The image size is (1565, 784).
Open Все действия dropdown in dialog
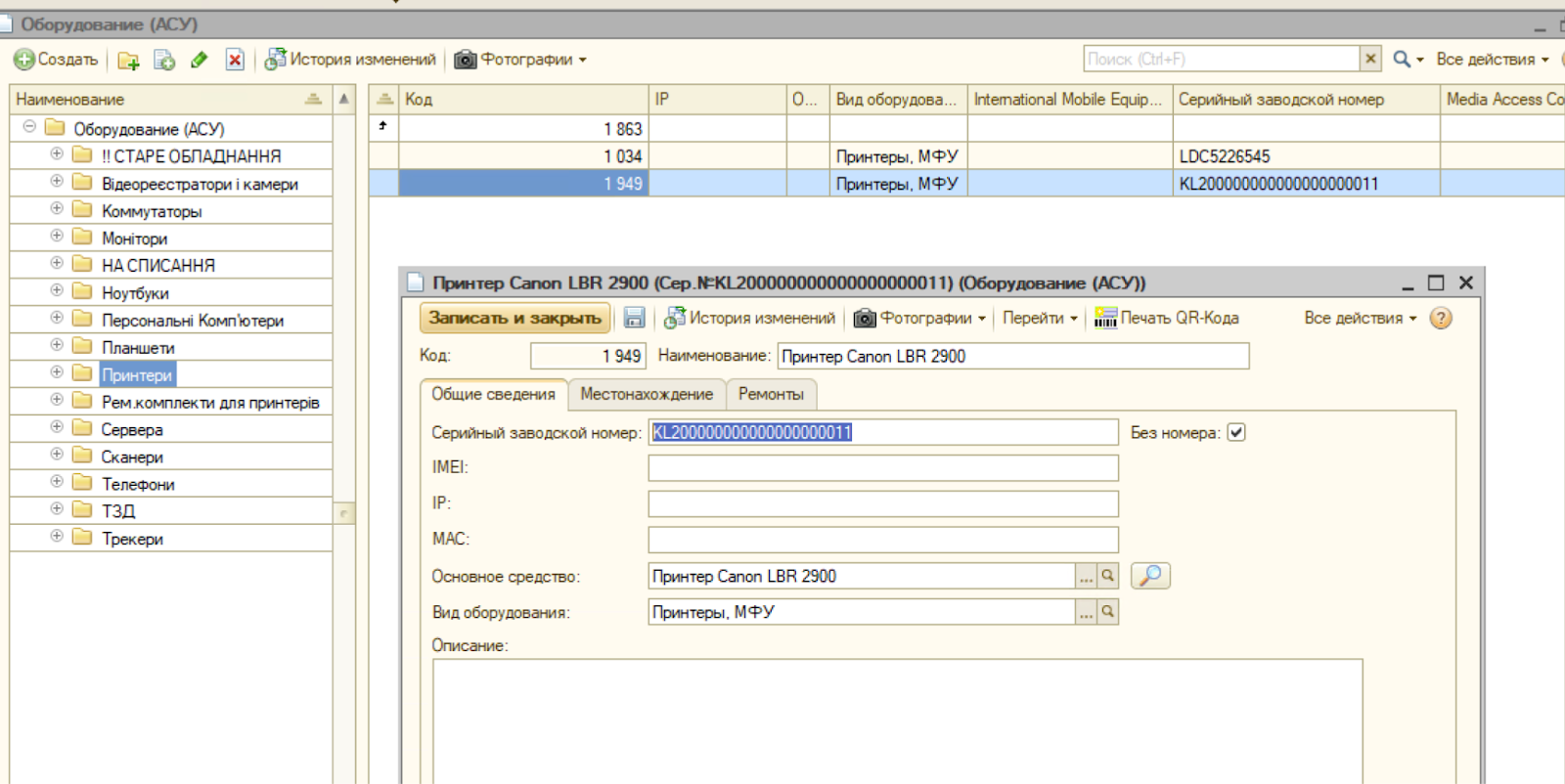[1361, 318]
